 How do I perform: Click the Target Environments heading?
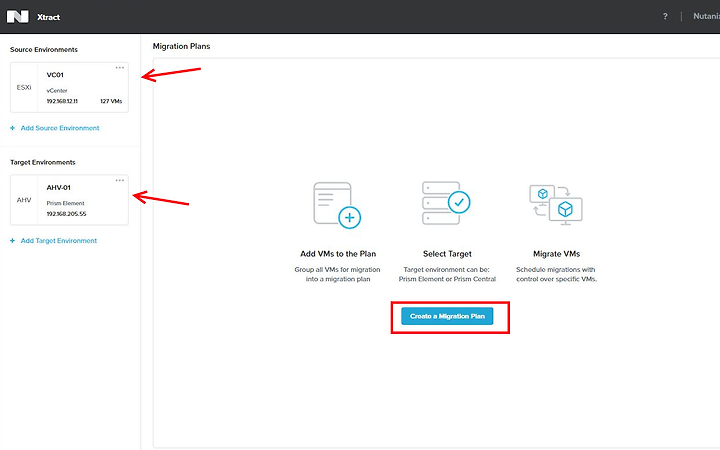(43, 163)
